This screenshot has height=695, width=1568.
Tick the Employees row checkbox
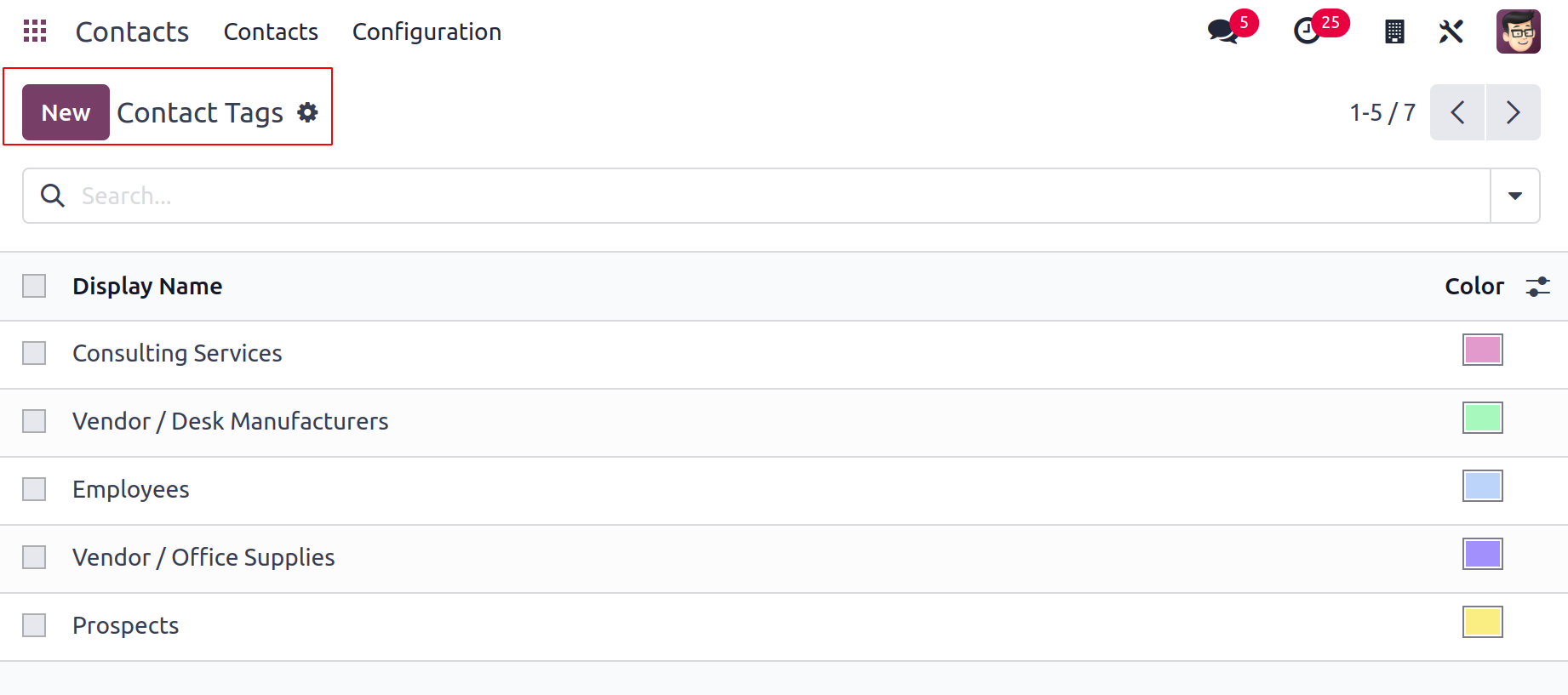pyautogui.click(x=34, y=489)
